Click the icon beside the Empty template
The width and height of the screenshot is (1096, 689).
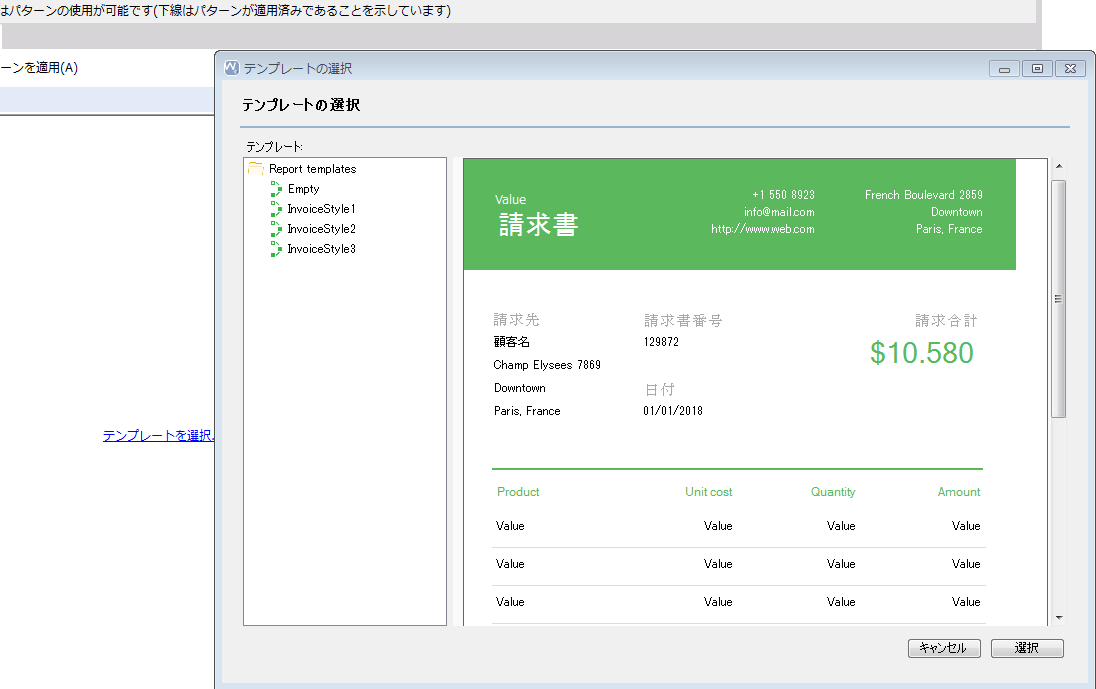pos(277,189)
